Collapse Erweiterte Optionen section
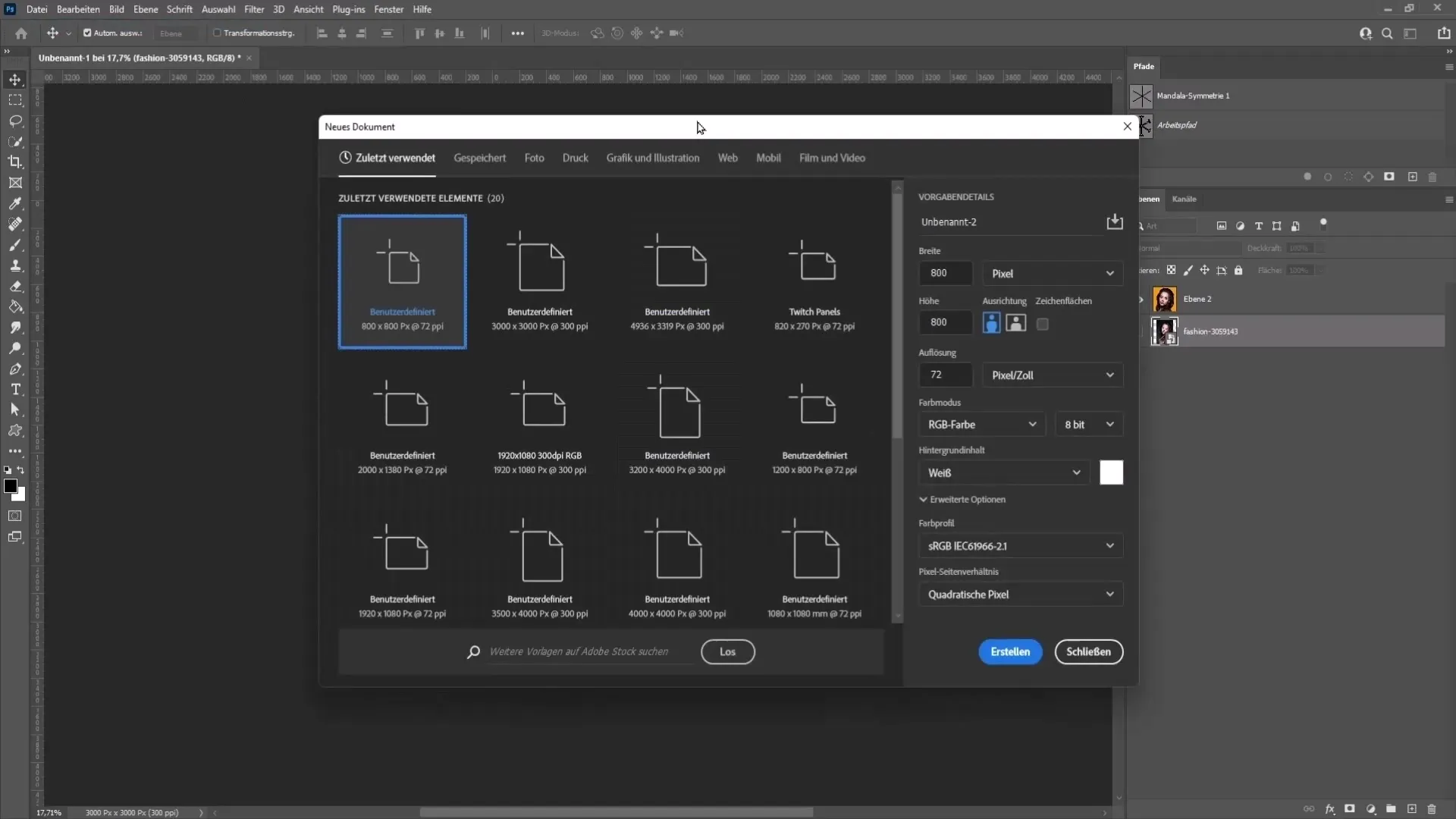Screen dimensions: 1456x819 [x=962, y=500]
